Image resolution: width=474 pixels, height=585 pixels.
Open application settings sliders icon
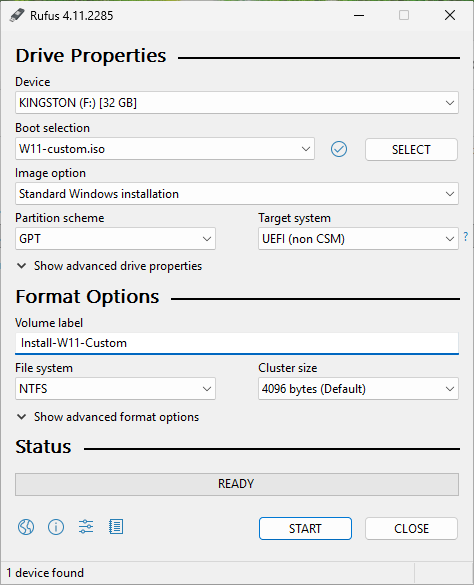click(86, 527)
